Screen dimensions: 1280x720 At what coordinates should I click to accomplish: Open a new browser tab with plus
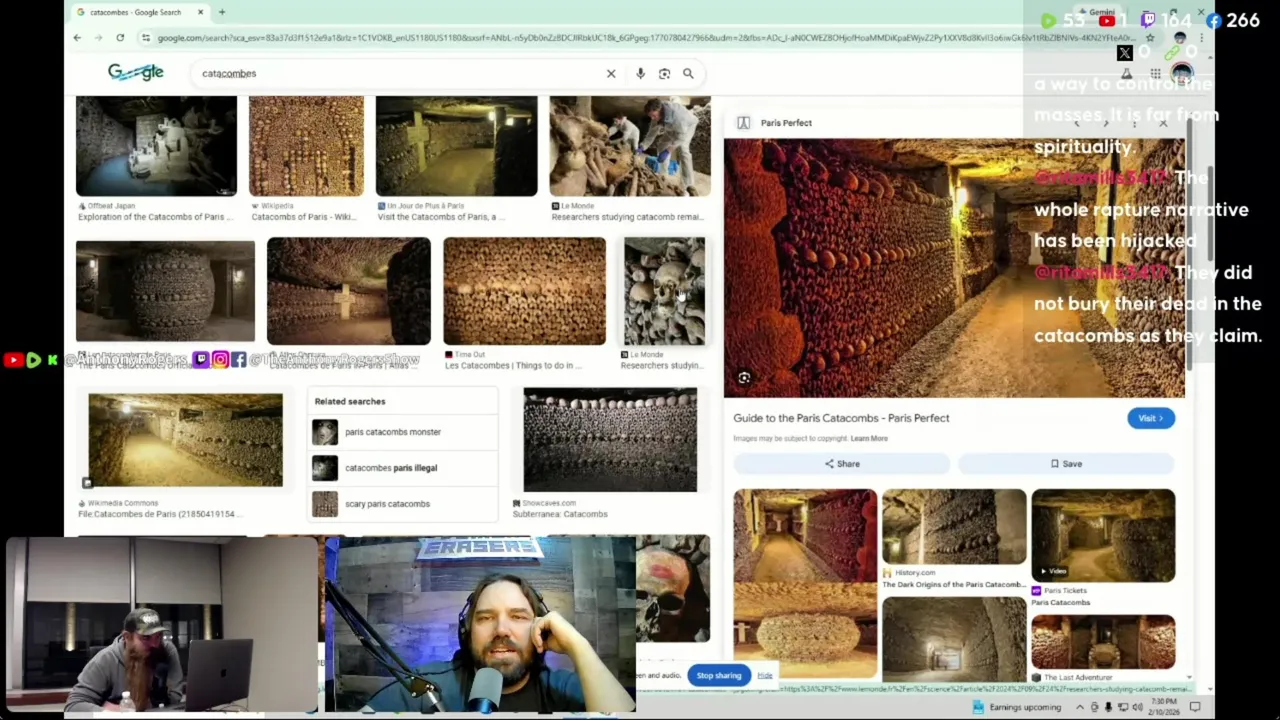(222, 12)
